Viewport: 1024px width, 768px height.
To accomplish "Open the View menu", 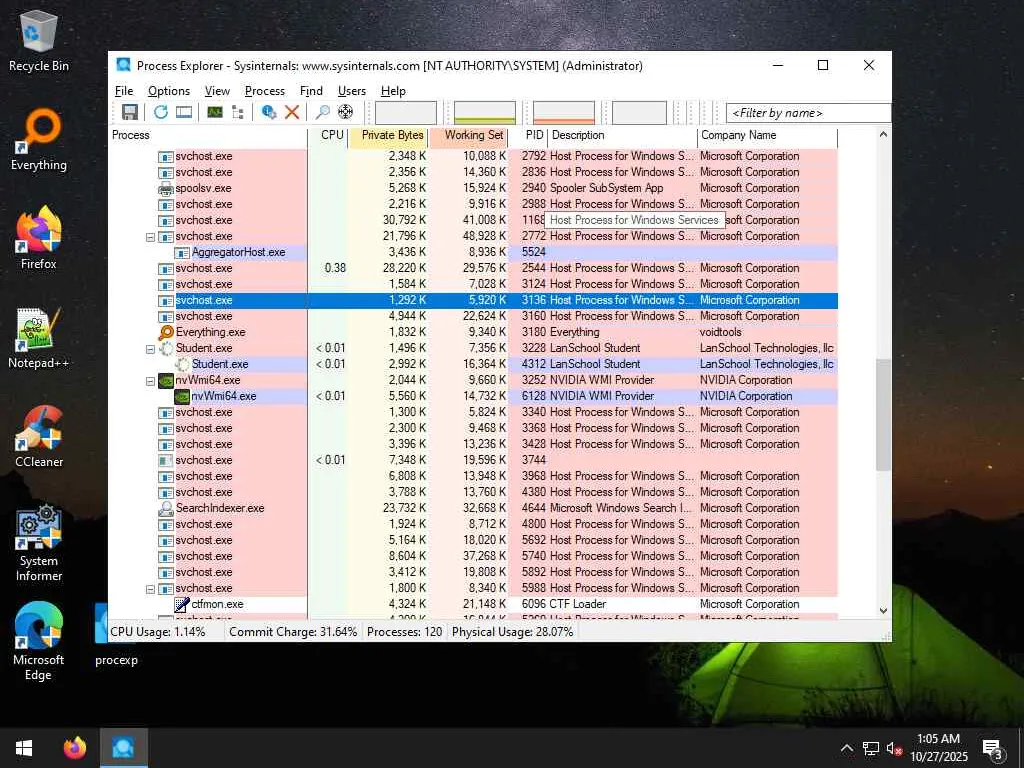I will coord(217,91).
